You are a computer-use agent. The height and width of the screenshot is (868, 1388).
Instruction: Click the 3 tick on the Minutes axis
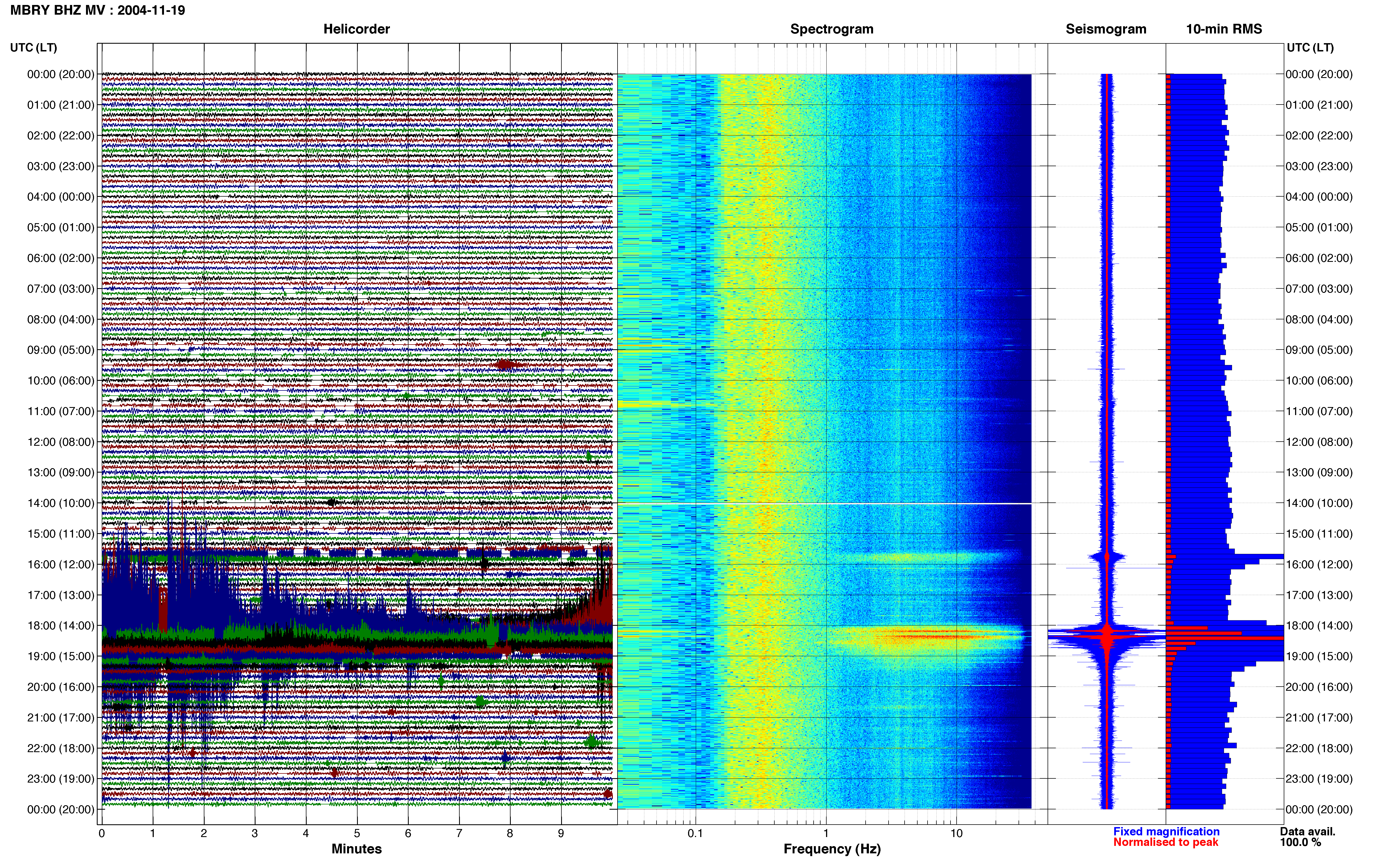255,833
